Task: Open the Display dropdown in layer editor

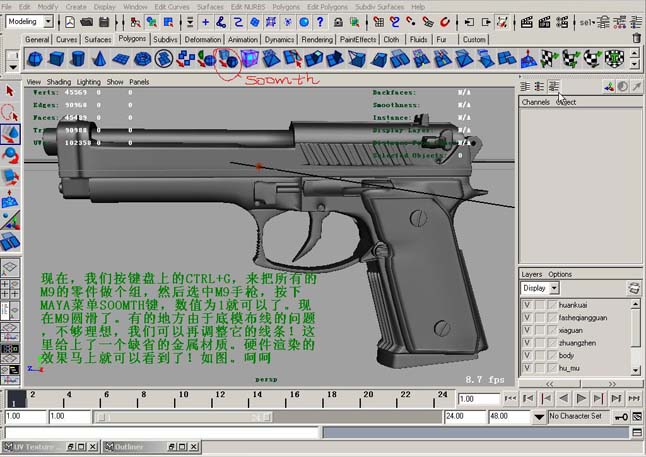Action: (x=555, y=288)
